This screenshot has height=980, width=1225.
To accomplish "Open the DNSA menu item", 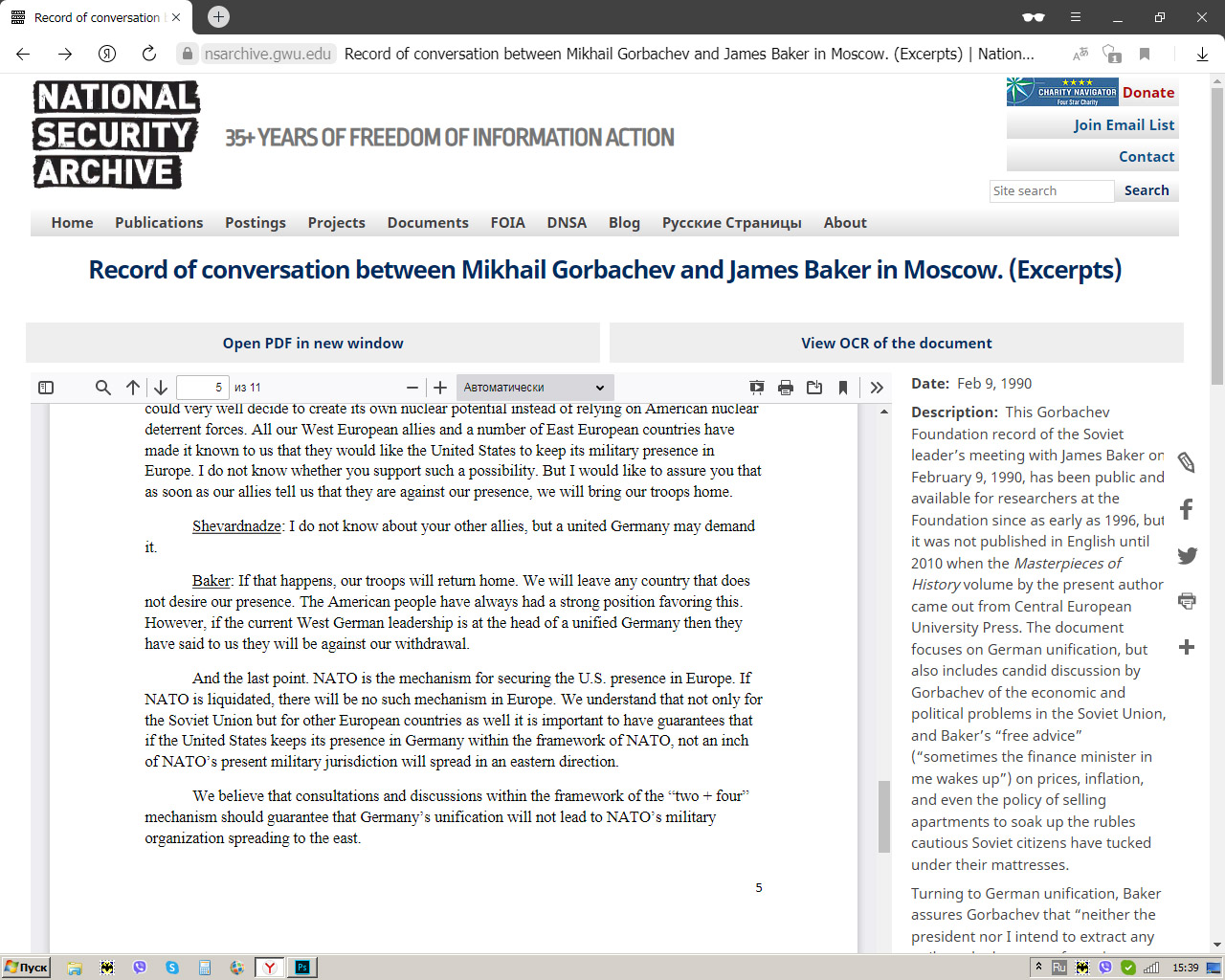I will point(567,222).
